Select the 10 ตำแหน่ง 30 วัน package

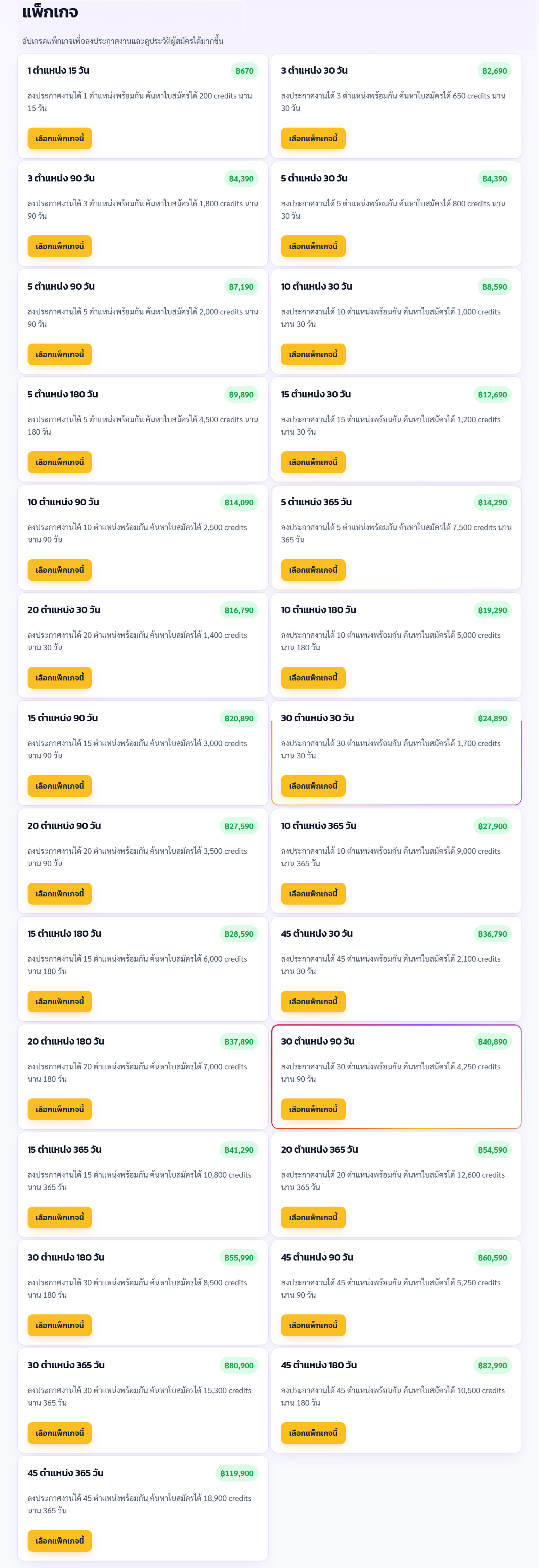click(x=313, y=354)
